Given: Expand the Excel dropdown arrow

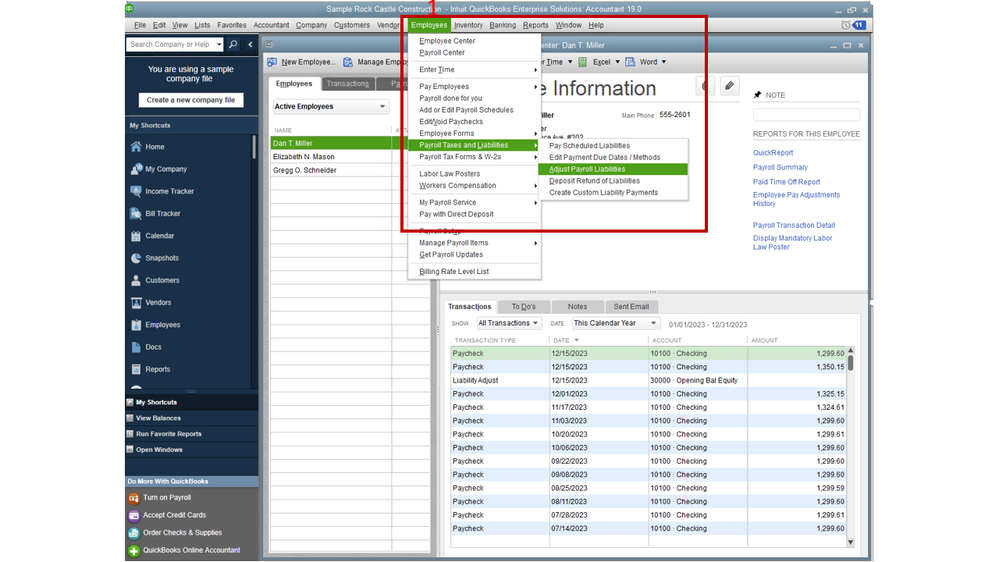Looking at the screenshot, I should 617,62.
